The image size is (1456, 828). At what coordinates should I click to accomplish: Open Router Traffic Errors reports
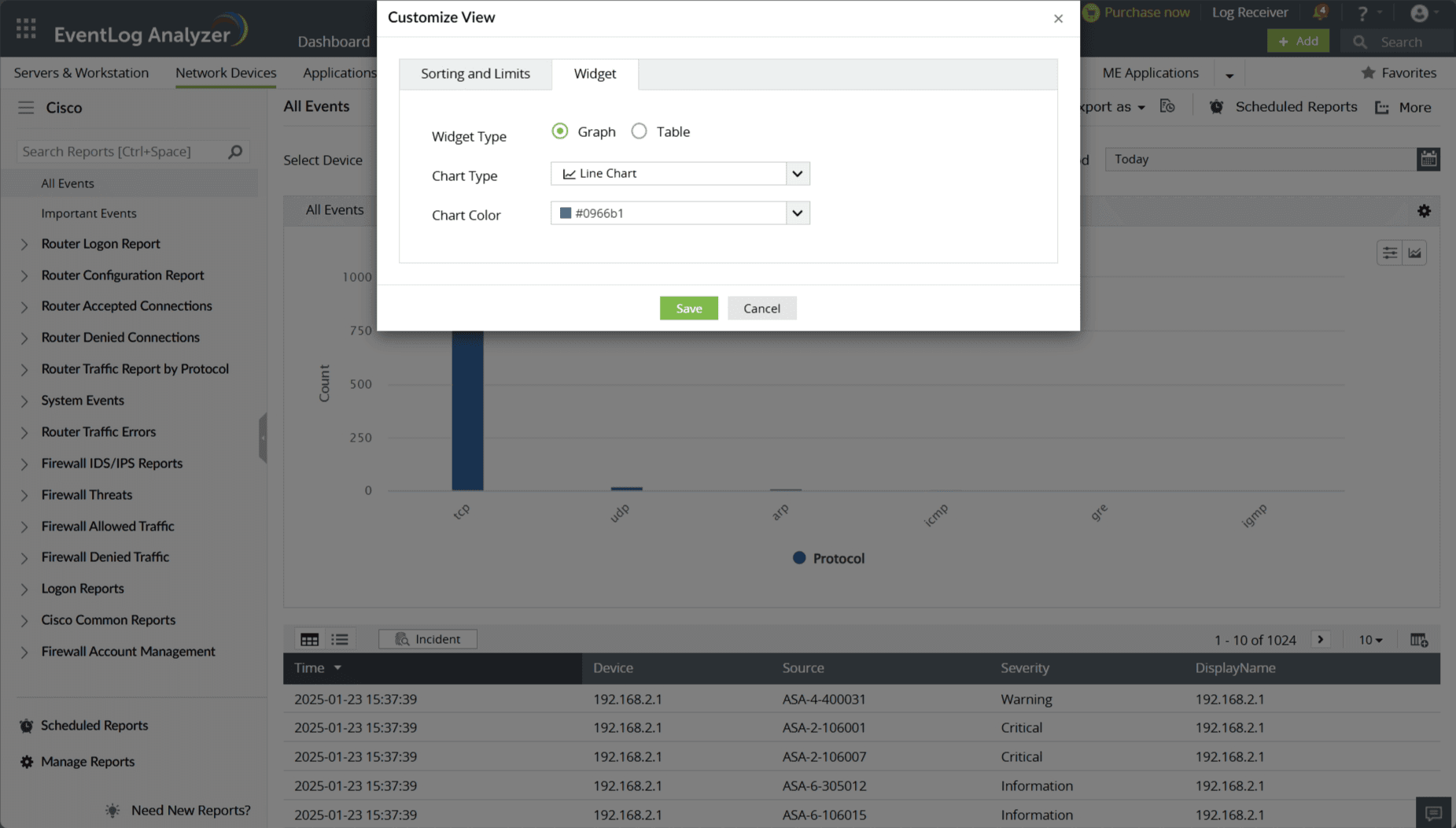98,432
